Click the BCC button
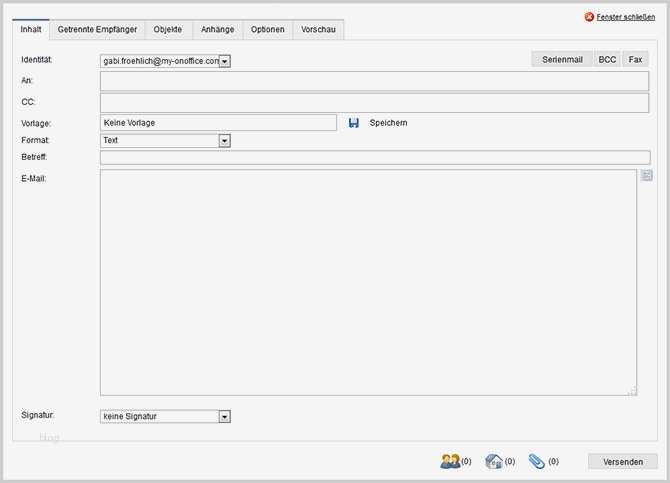Viewport: 670px width, 483px height. coord(607,59)
